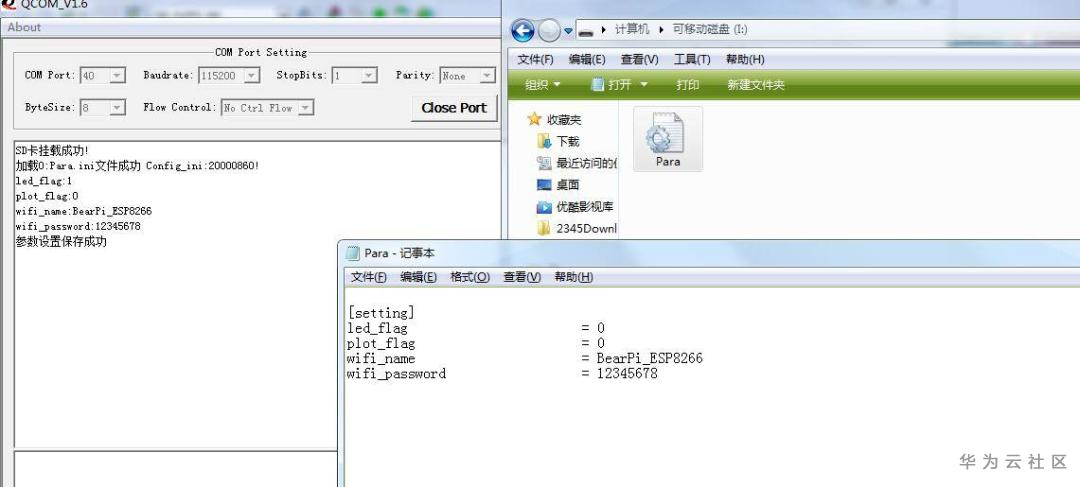Click the [setting] line in Notepad
Image resolution: width=1080 pixels, height=487 pixels.
[381, 313]
